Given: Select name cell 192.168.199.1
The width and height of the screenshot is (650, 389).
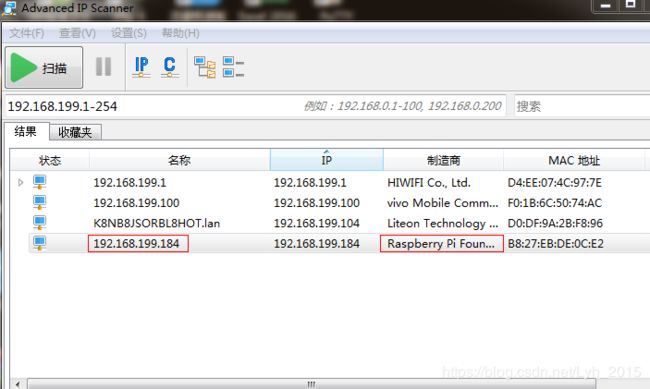Looking at the screenshot, I should tap(130, 182).
